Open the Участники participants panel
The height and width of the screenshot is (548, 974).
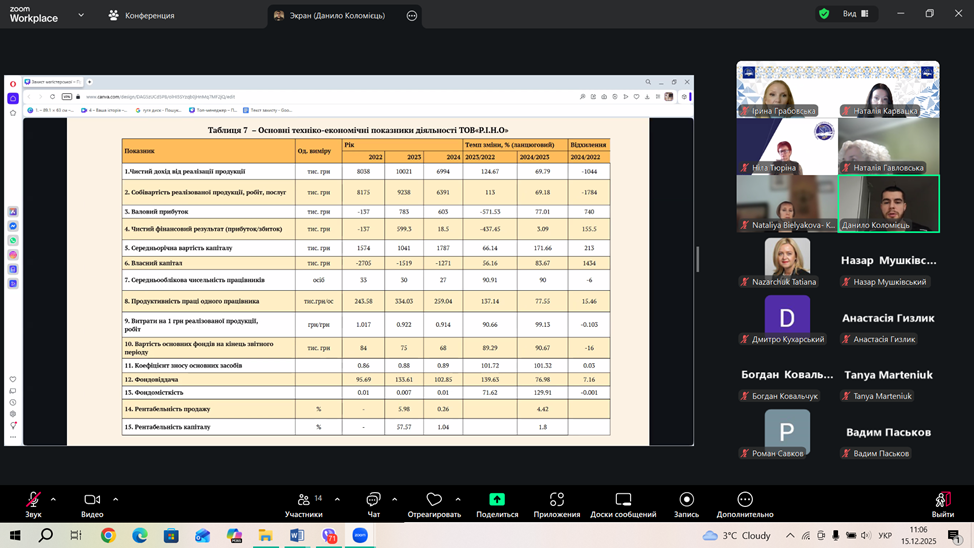304,500
